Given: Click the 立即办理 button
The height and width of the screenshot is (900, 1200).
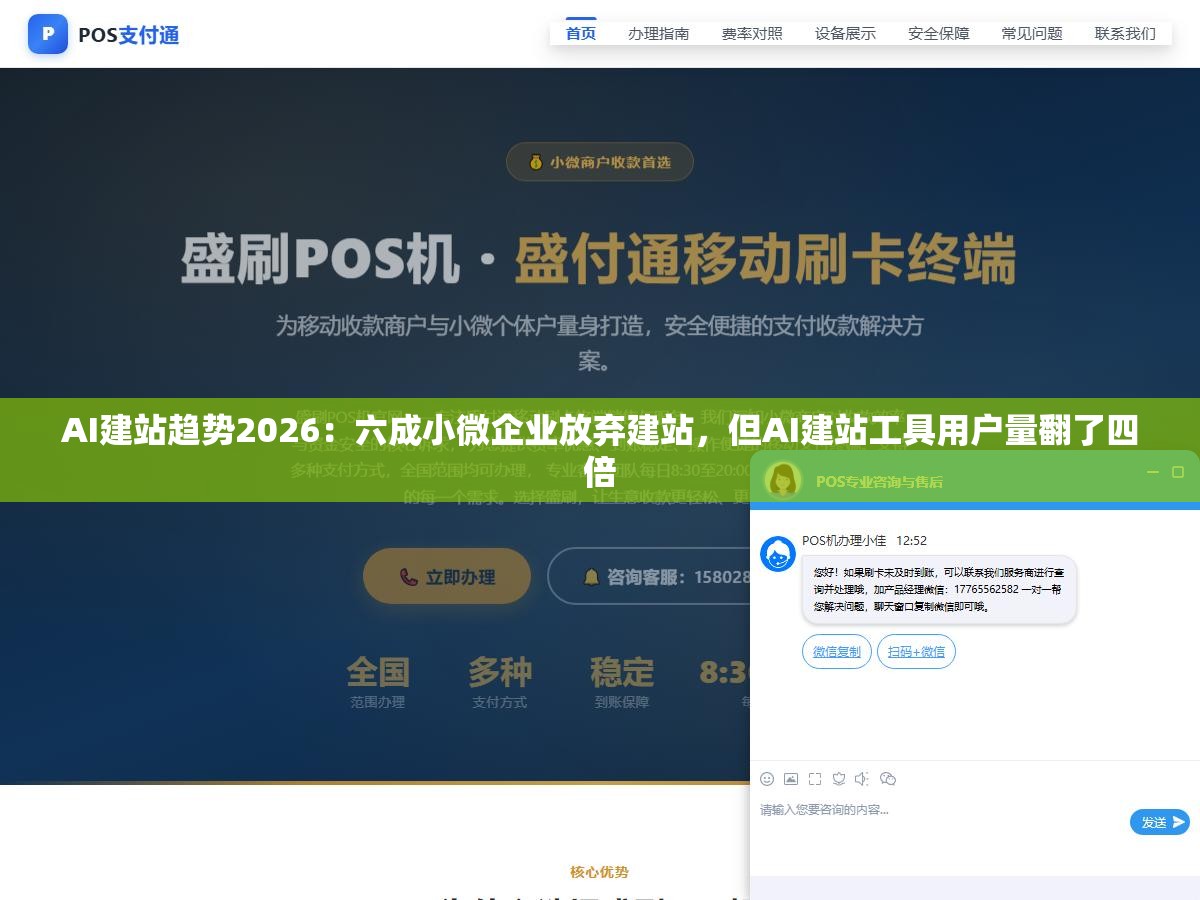Looking at the screenshot, I should [447, 576].
